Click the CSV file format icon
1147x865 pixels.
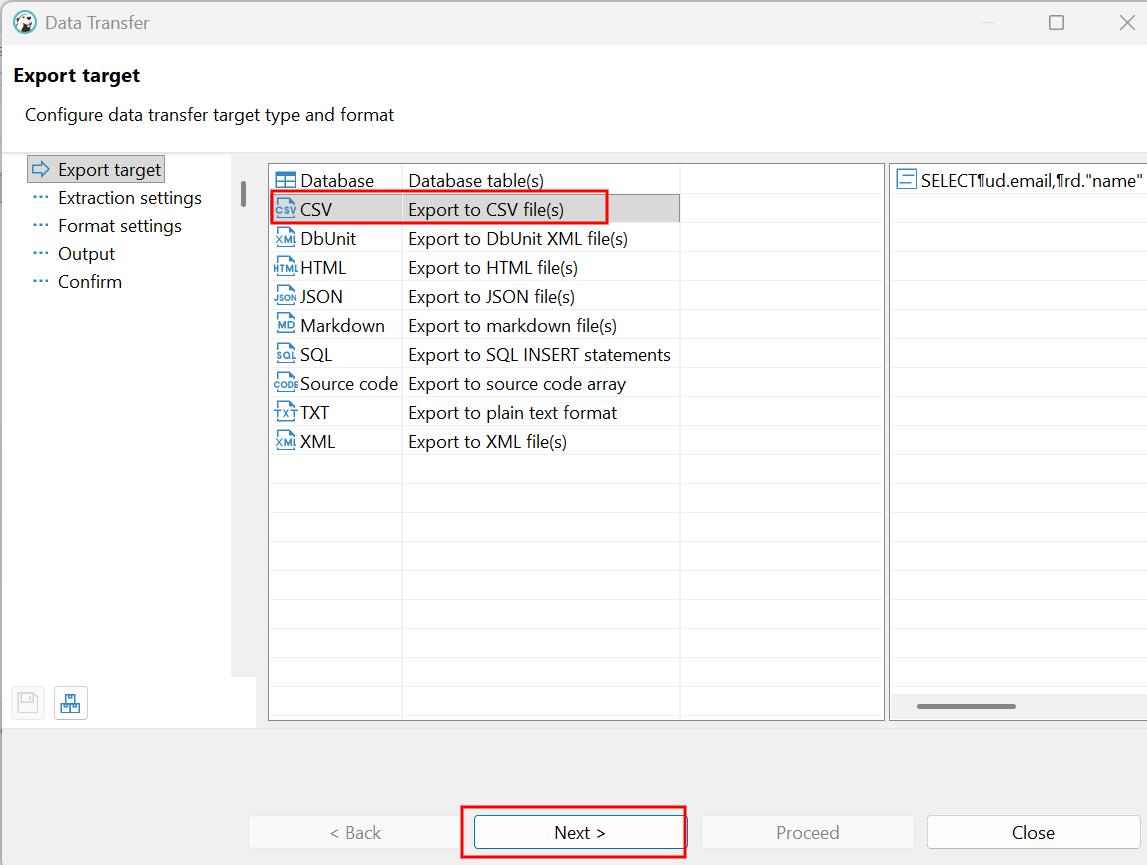click(x=285, y=210)
